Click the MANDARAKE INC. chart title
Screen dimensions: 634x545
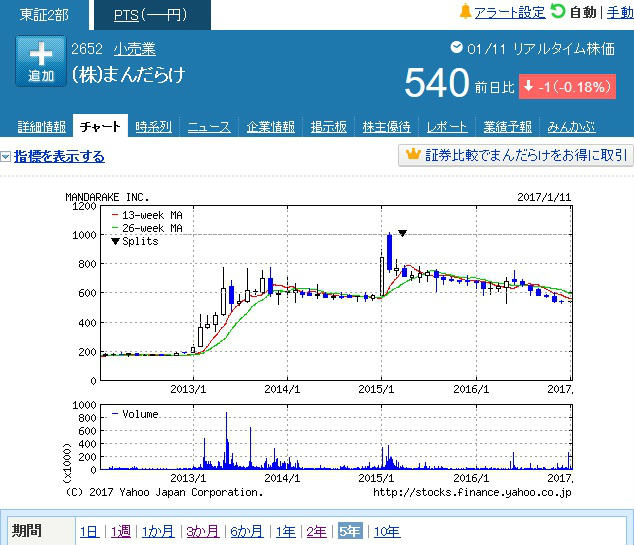(107, 197)
